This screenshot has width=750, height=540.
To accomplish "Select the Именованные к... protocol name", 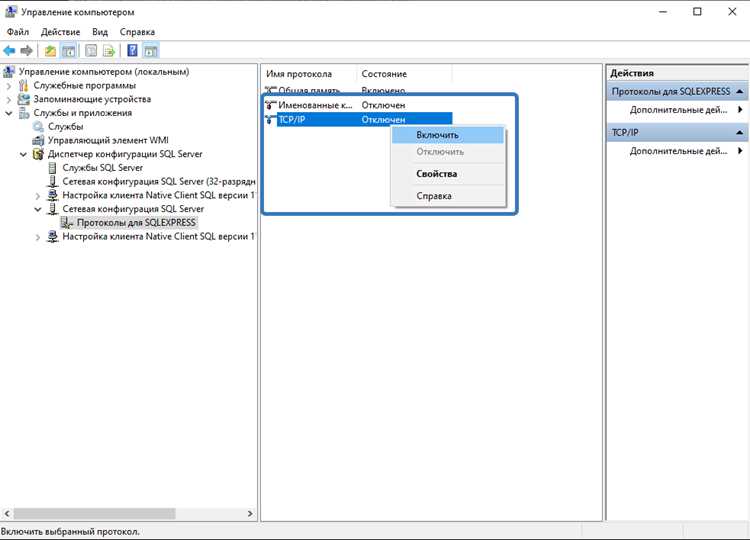I will coord(315,105).
